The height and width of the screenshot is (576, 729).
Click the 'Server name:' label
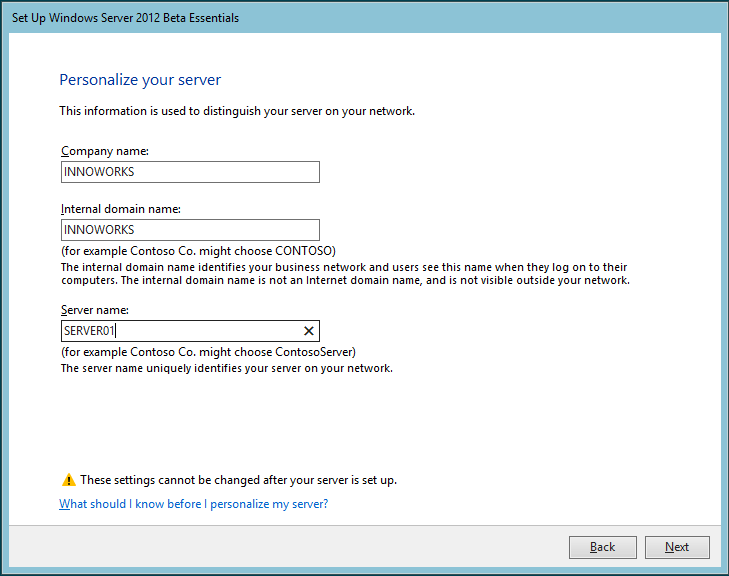pos(95,310)
